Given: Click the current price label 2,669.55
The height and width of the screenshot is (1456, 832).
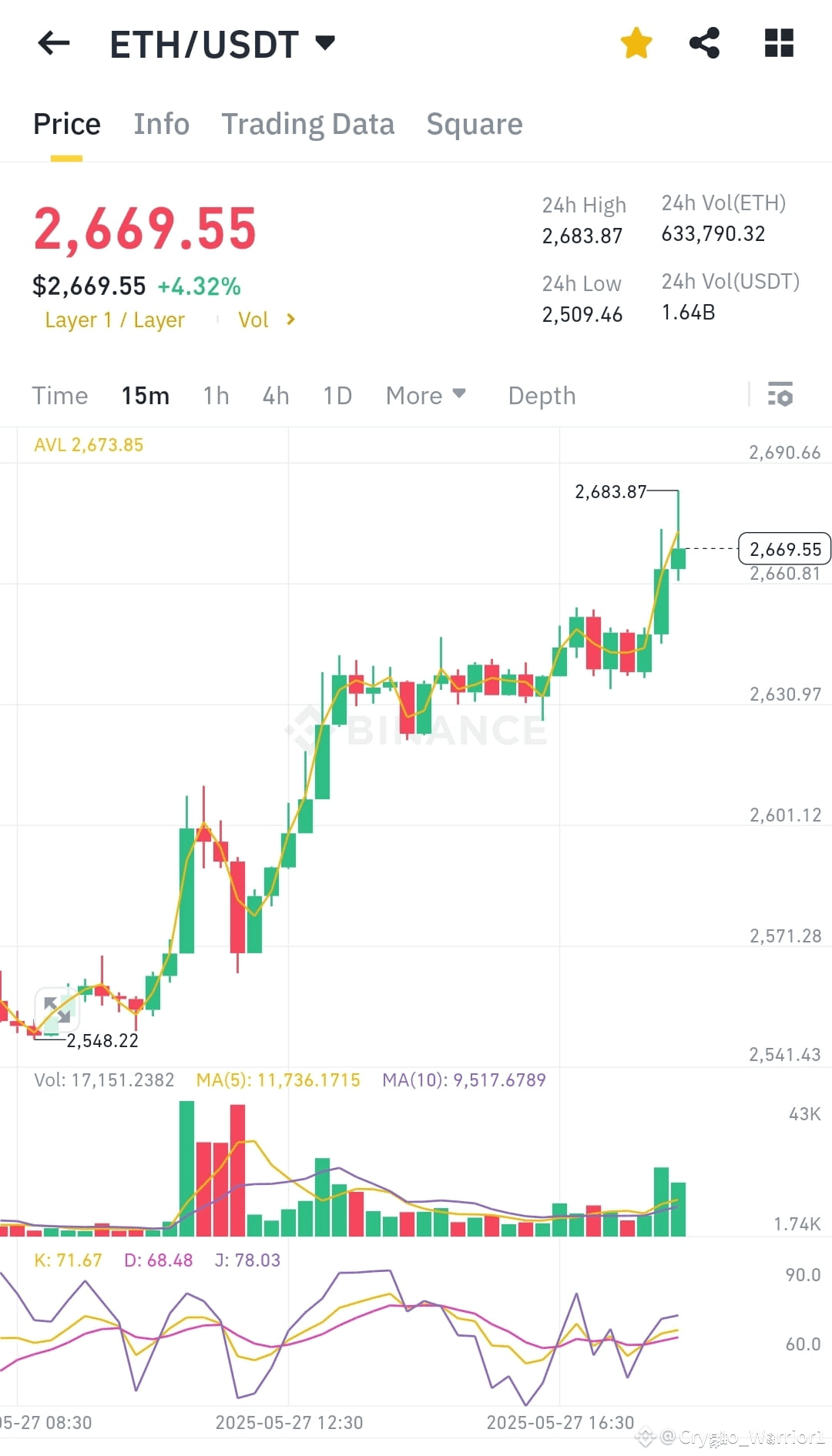Looking at the screenshot, I should (x=783, y=549).
